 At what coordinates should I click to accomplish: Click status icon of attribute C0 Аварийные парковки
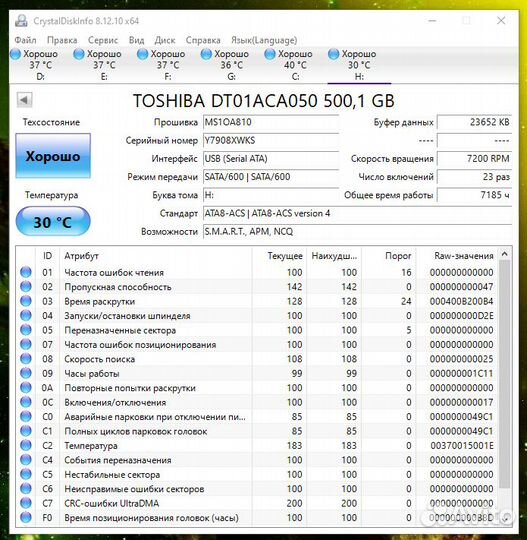pos(26,417)
